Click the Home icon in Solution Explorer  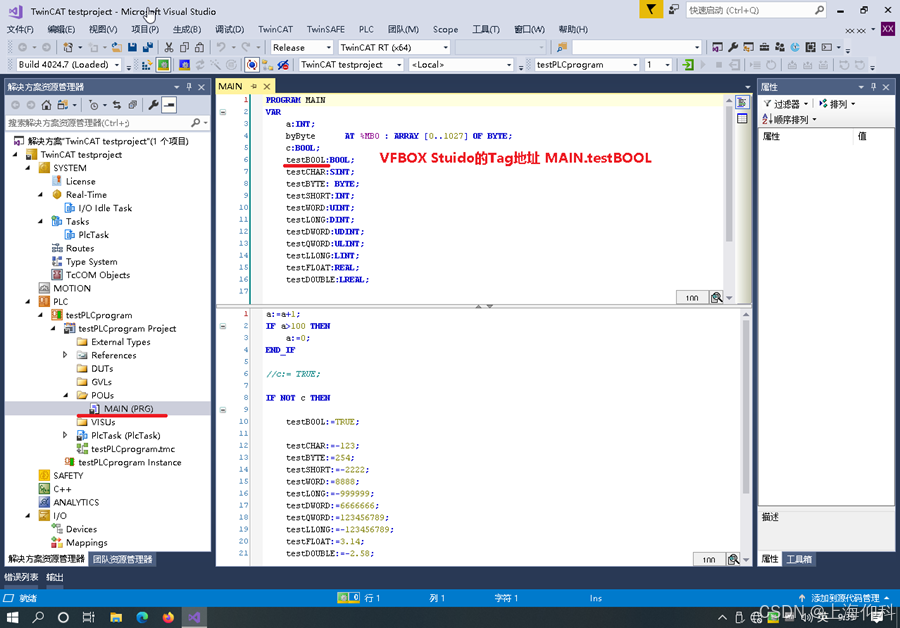46,105
